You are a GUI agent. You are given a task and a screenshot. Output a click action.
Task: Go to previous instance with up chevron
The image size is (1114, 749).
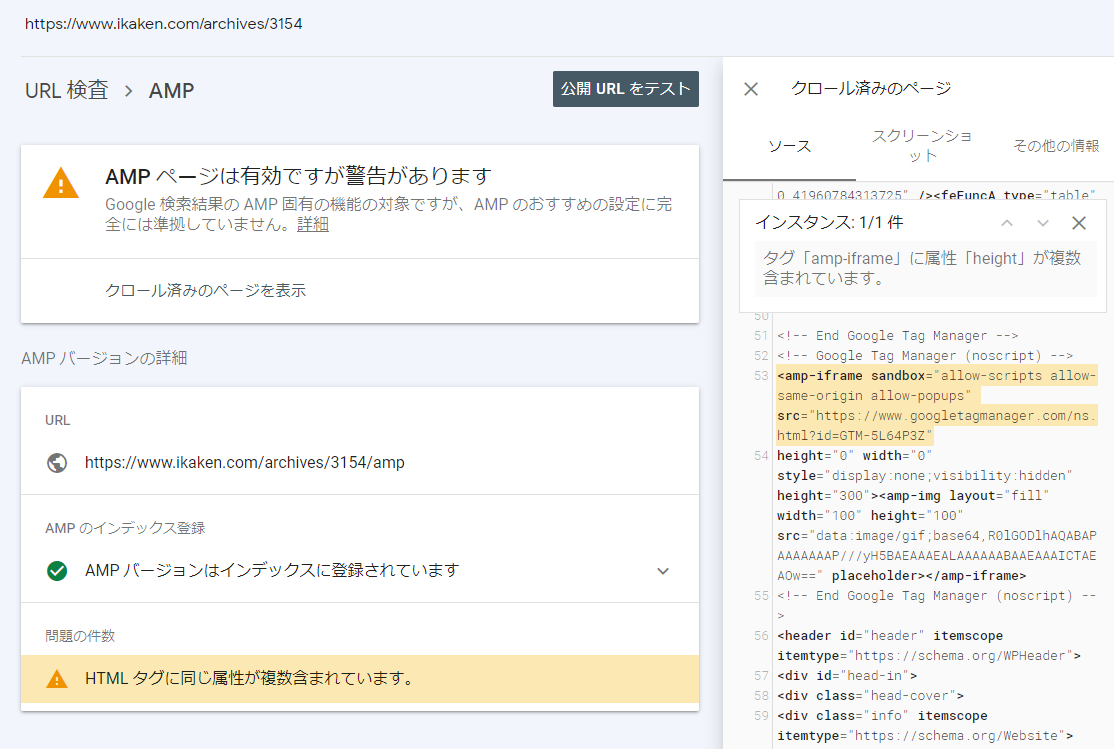(x=1007, y=223)
